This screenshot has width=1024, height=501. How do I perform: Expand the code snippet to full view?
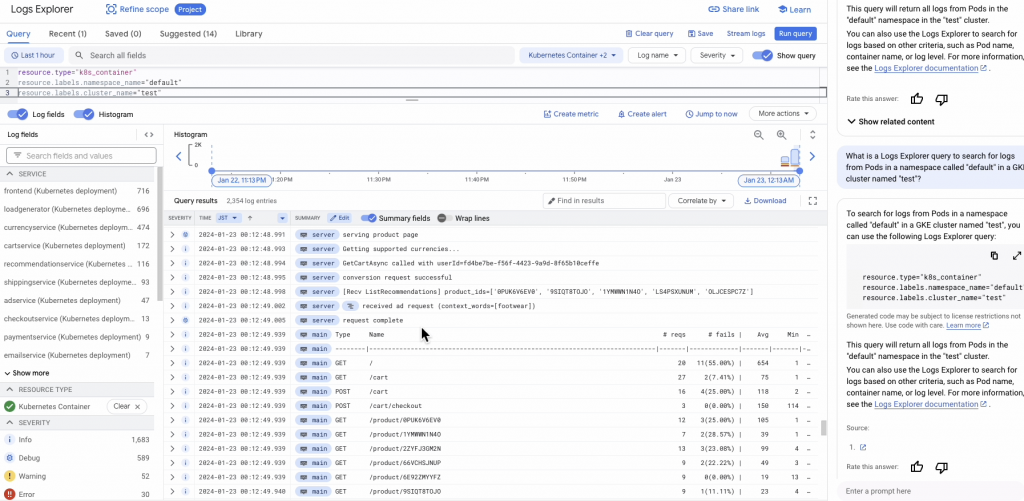(1016, 256)
